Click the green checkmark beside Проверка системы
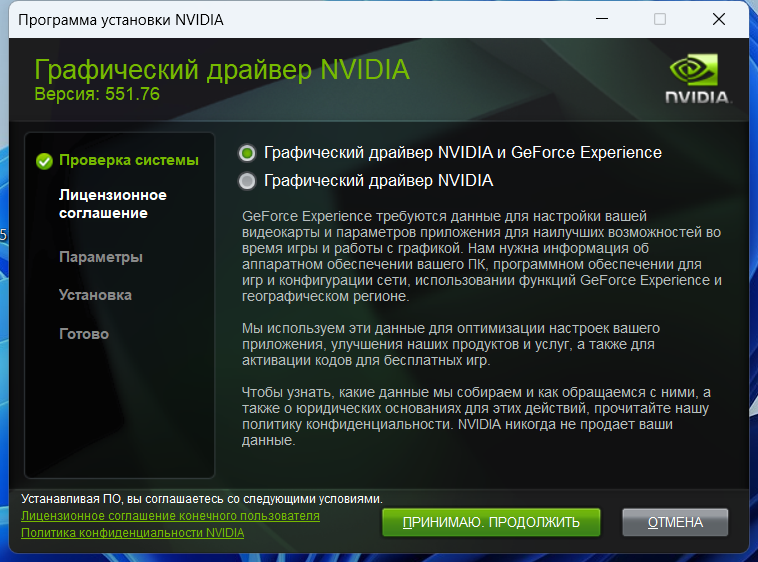The height and width of the screenshot is (562, 758). click(x=44, y=161)
